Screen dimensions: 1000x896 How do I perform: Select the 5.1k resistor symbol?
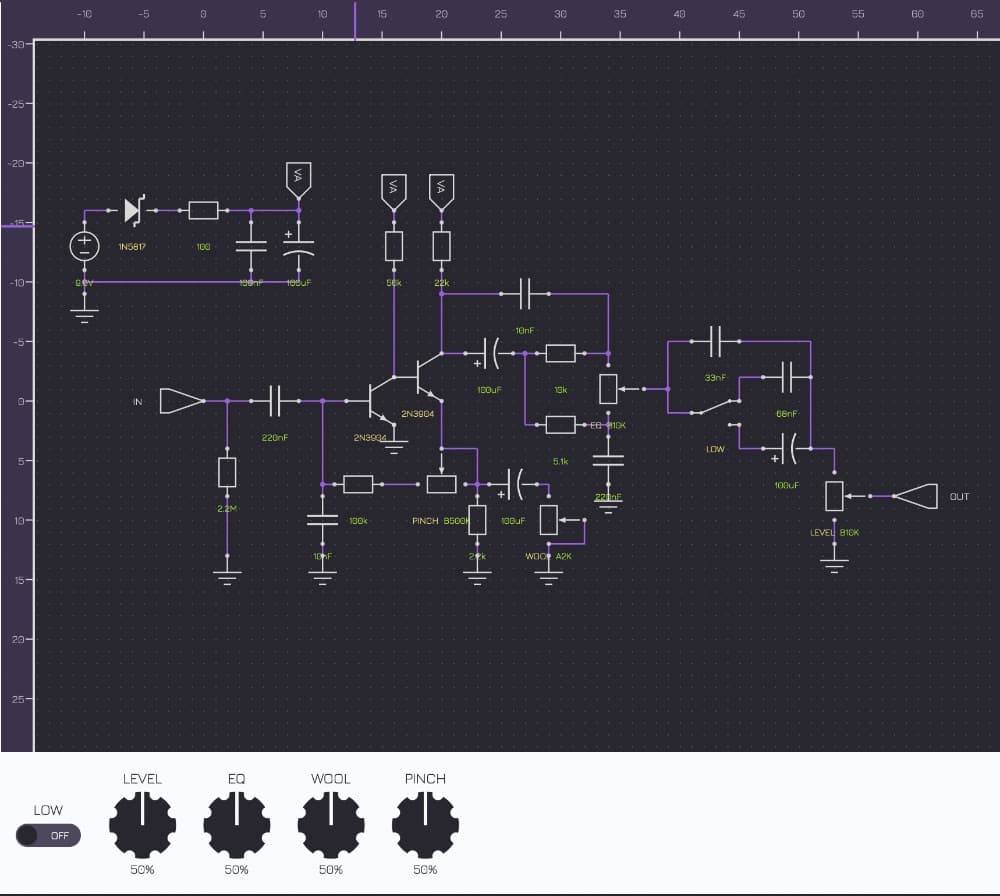coord(561,425)
